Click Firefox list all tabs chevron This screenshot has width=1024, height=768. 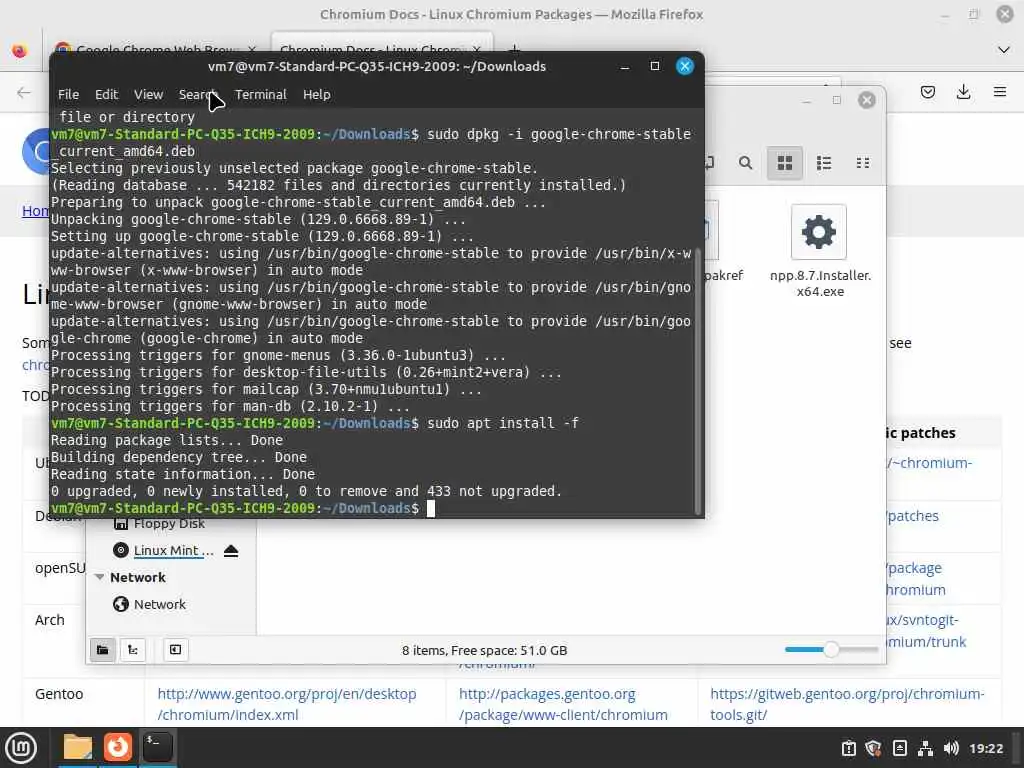(x=1004, y=50)
